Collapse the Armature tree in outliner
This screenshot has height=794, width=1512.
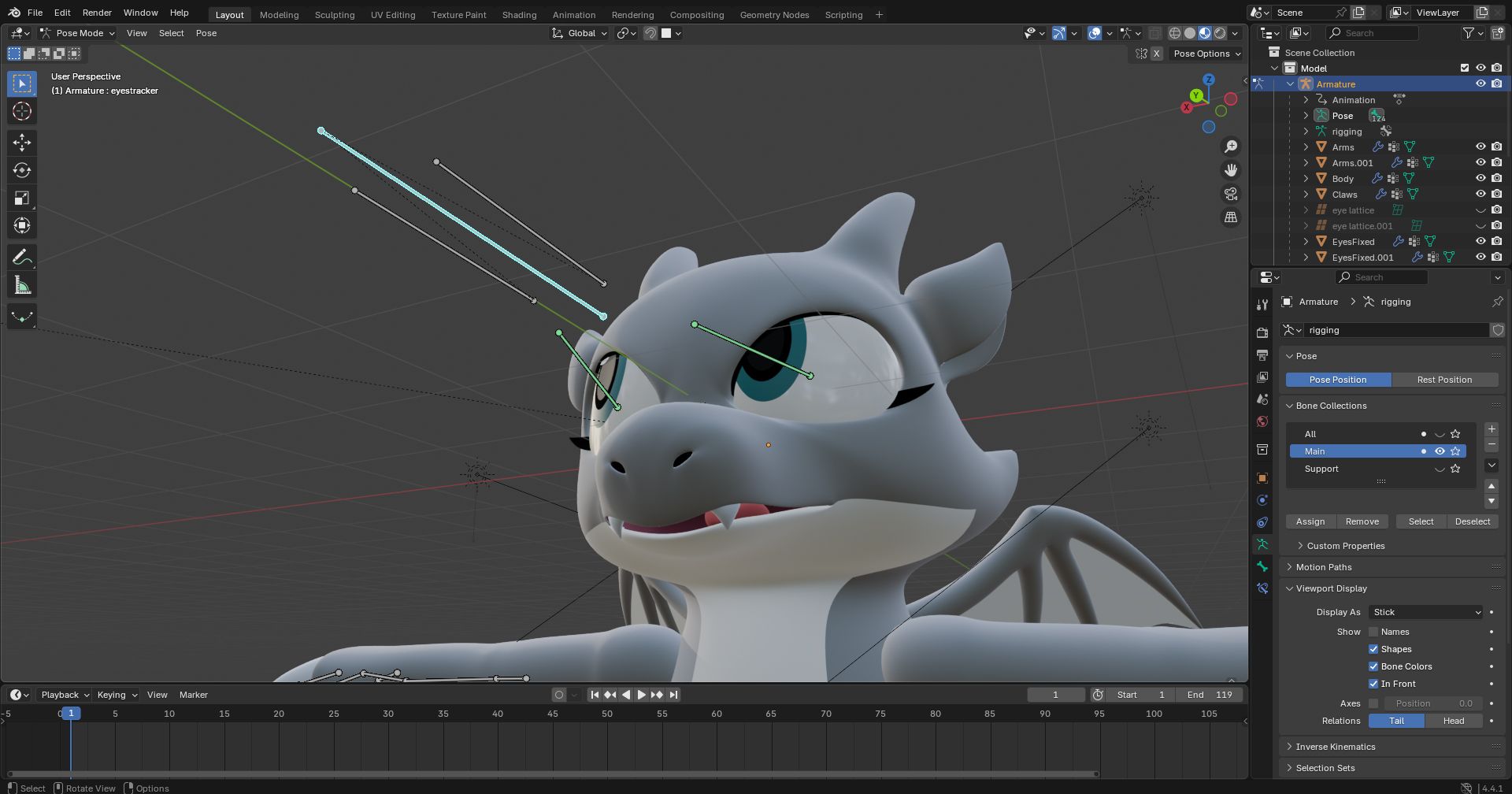coord(1290,83)
